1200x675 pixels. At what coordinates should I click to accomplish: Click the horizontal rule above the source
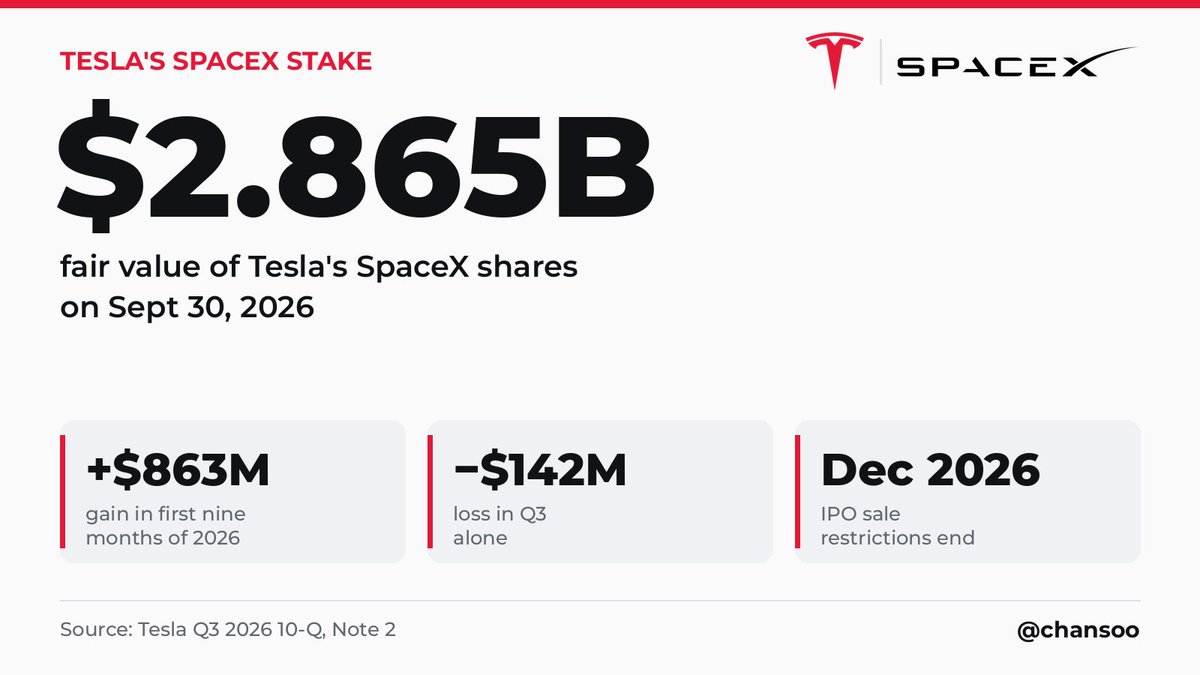coord(600,601)
